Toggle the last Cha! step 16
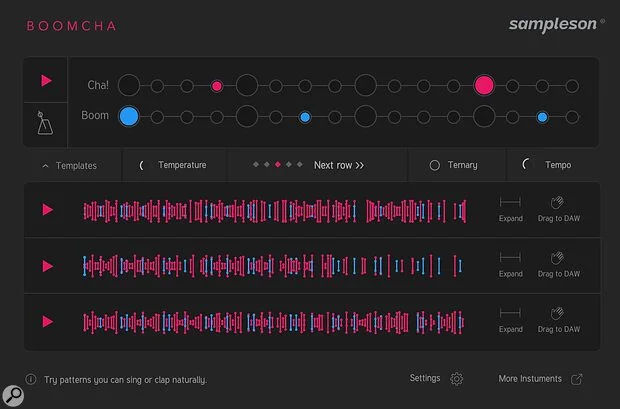 [x=572, y=86]
